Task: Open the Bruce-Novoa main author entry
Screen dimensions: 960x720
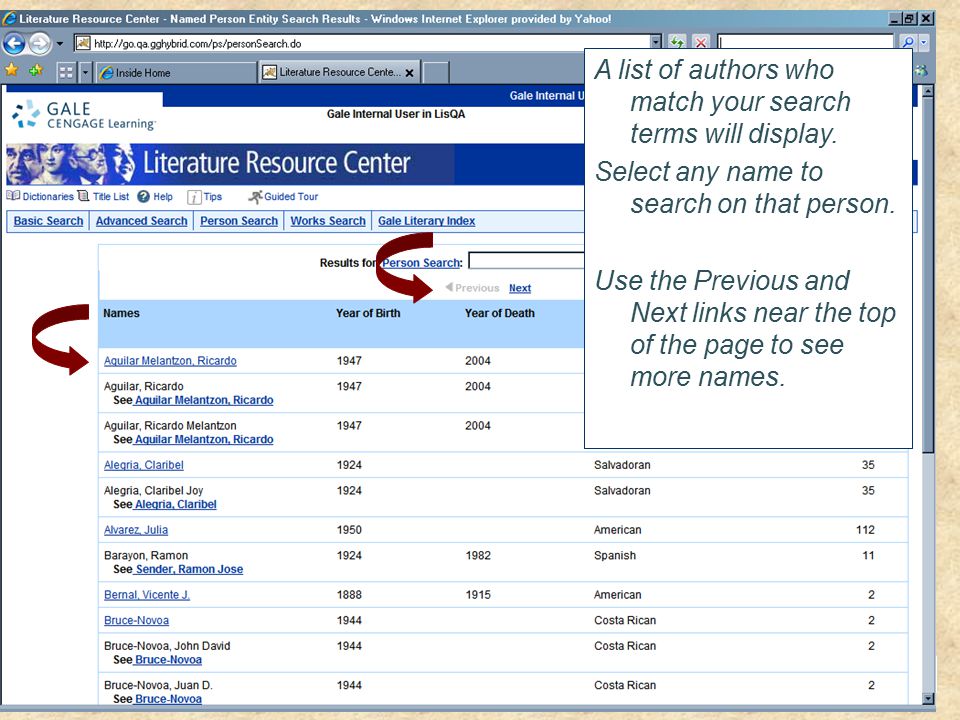Action: click(x=137, y=620)
